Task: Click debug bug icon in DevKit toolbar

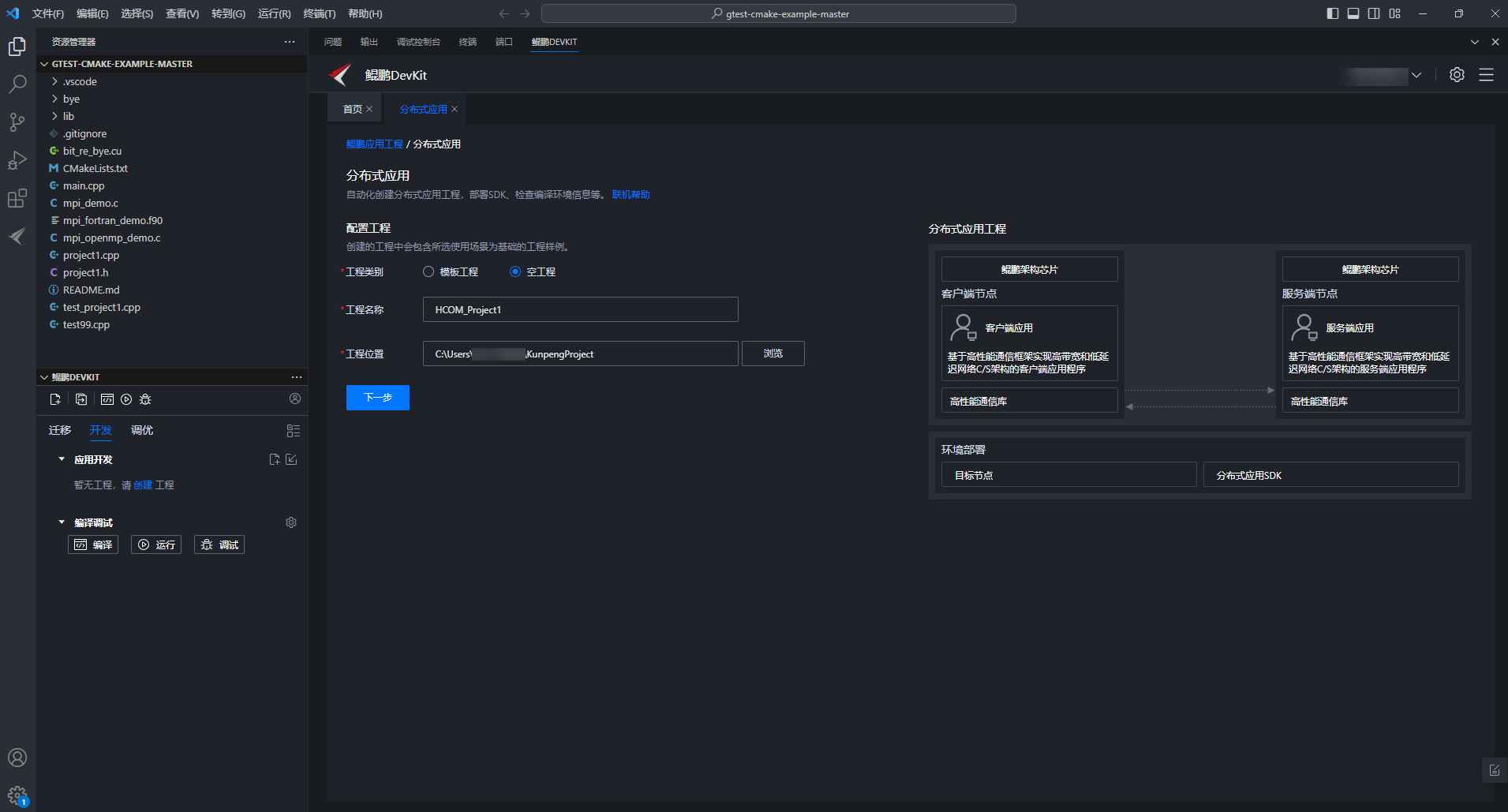Action: tap(145, 399)
